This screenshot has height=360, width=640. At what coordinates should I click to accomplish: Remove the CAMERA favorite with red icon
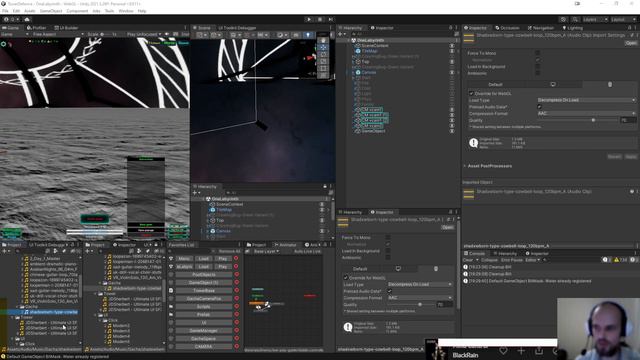236,347
